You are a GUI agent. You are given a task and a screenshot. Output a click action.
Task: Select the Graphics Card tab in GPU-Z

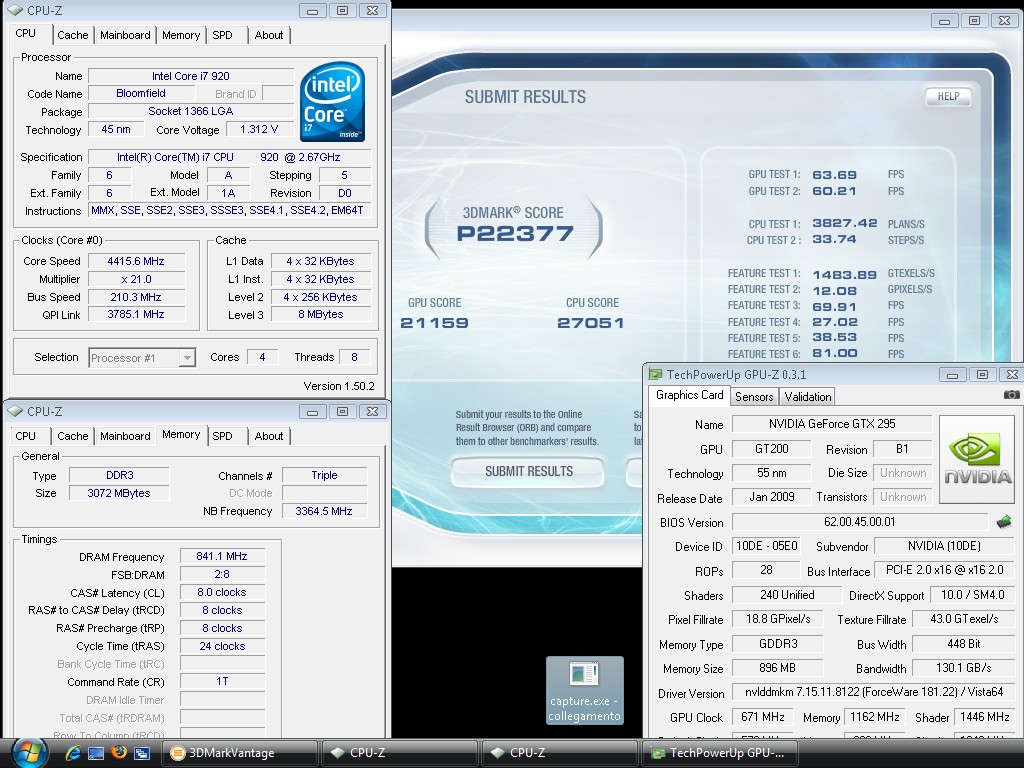click(x=690, y=395)
